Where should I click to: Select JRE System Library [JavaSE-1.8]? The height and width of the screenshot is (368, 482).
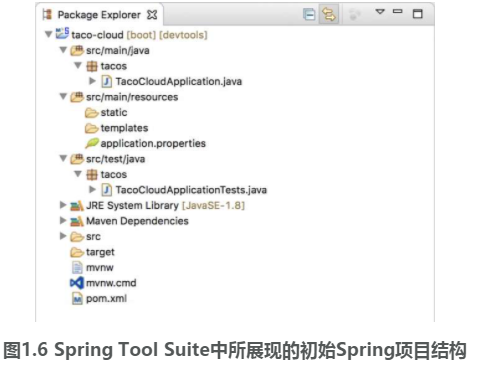pos(165,206)
